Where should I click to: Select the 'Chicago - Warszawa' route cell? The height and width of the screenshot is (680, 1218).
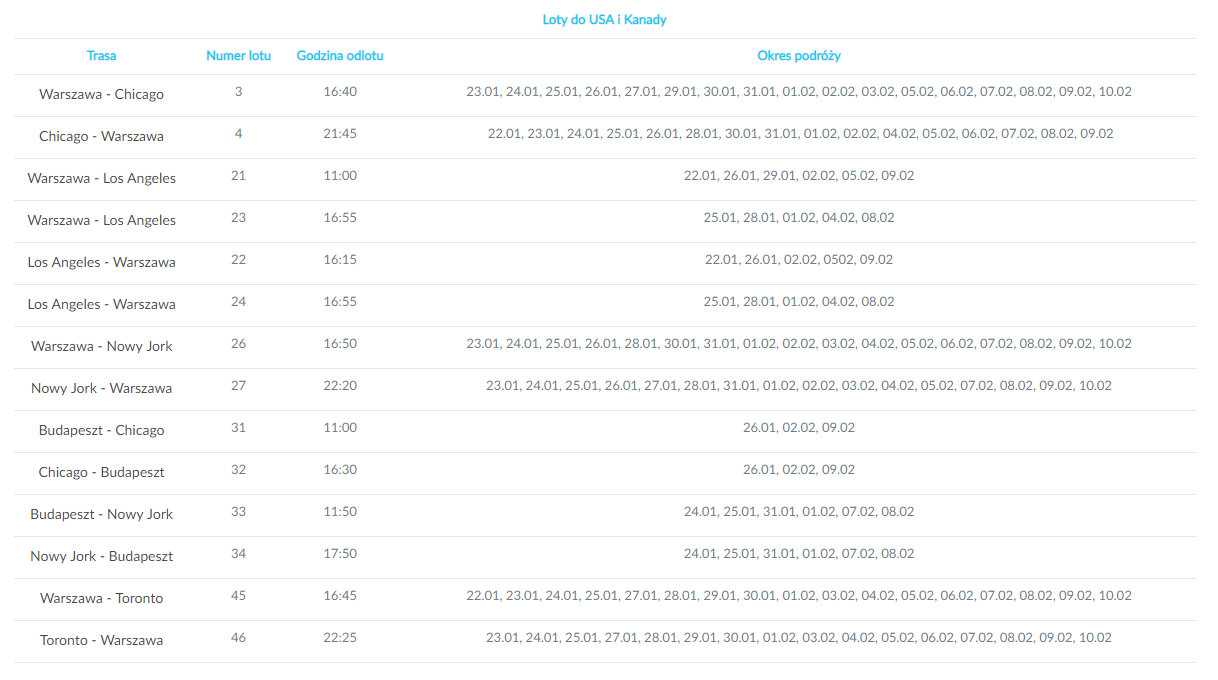(101, 136)
